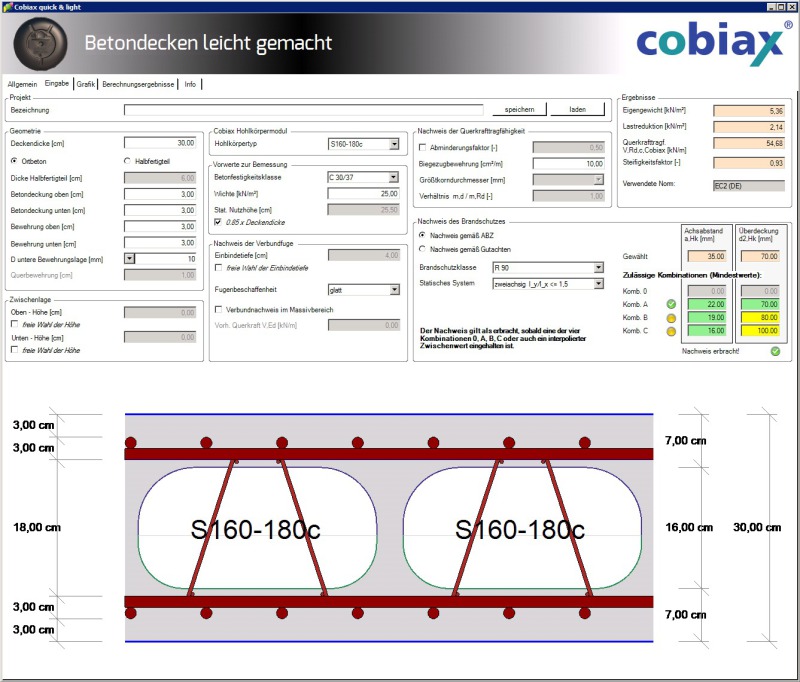Click the Cobiax void former logo icon
800x682 pixels.
[x=40, y=44]
